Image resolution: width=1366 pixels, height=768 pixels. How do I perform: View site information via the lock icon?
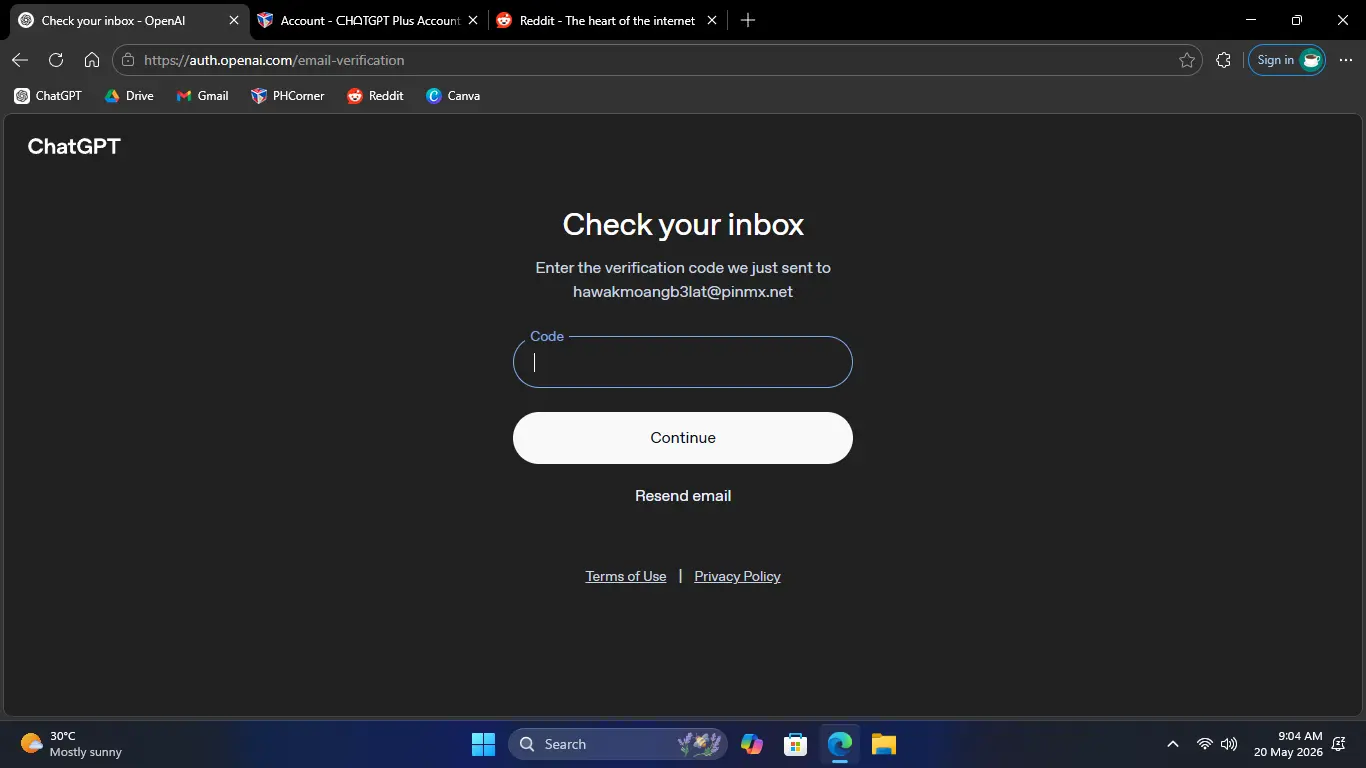127,60
